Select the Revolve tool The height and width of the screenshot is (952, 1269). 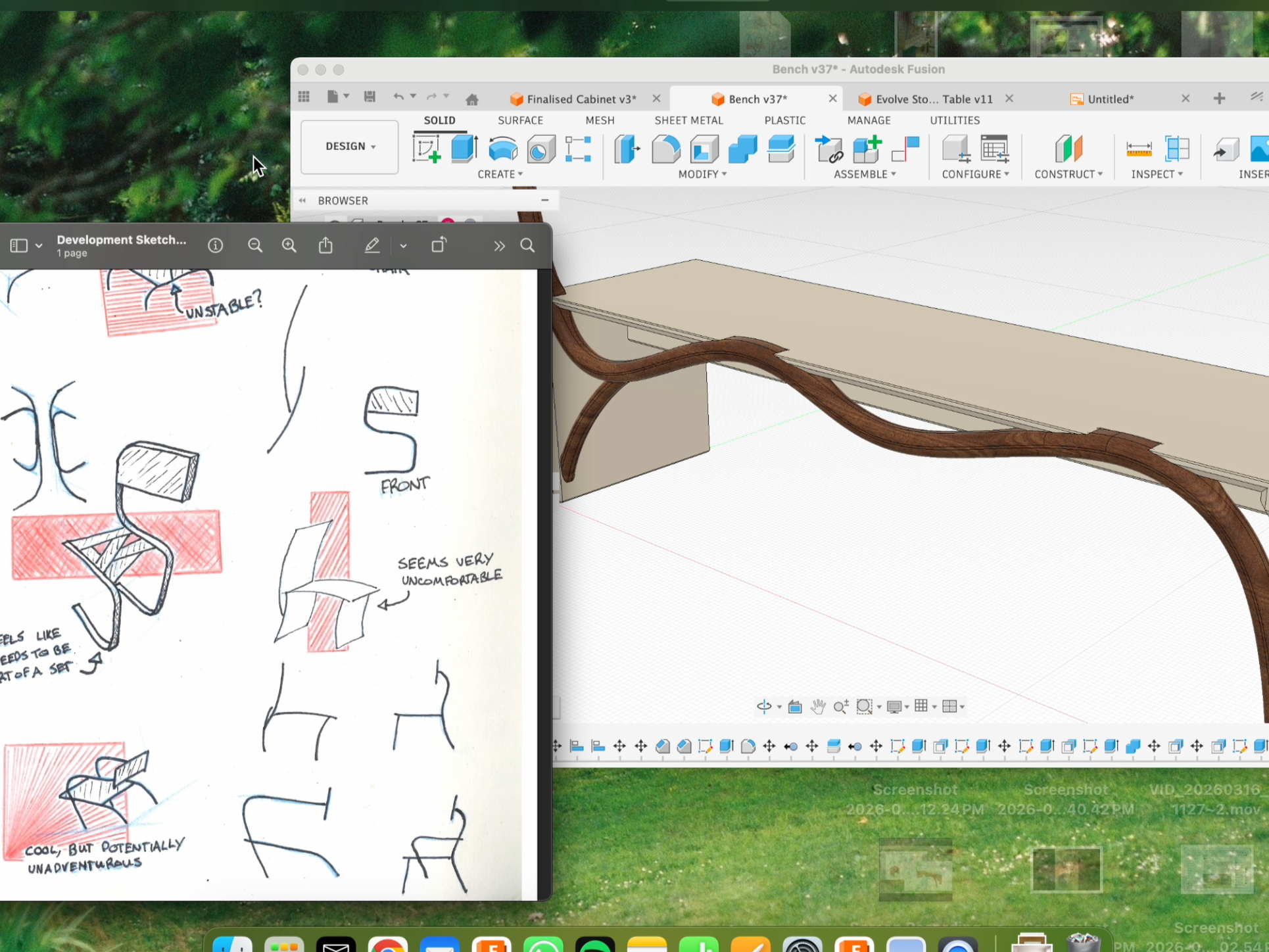[x=502, y=150]
